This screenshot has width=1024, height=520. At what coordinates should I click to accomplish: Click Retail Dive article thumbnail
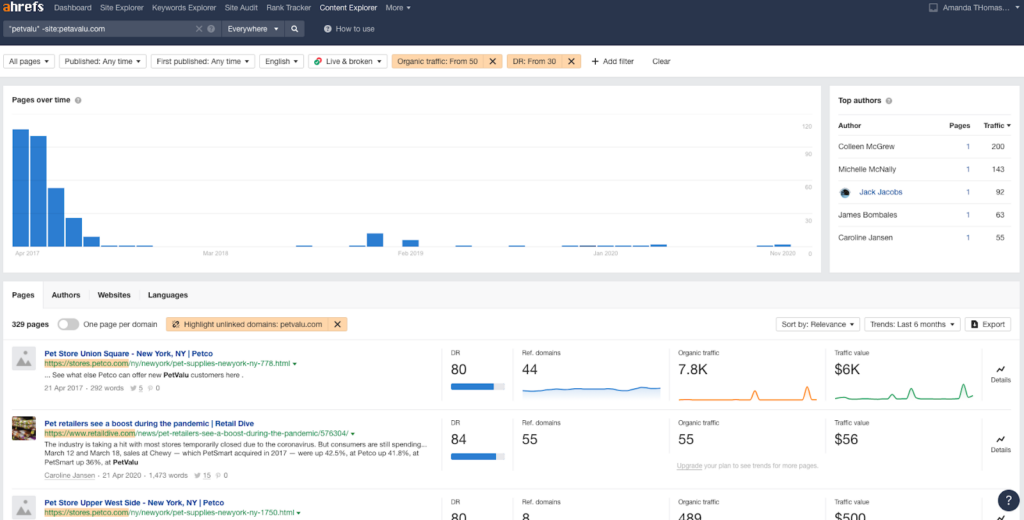point(24,429)
